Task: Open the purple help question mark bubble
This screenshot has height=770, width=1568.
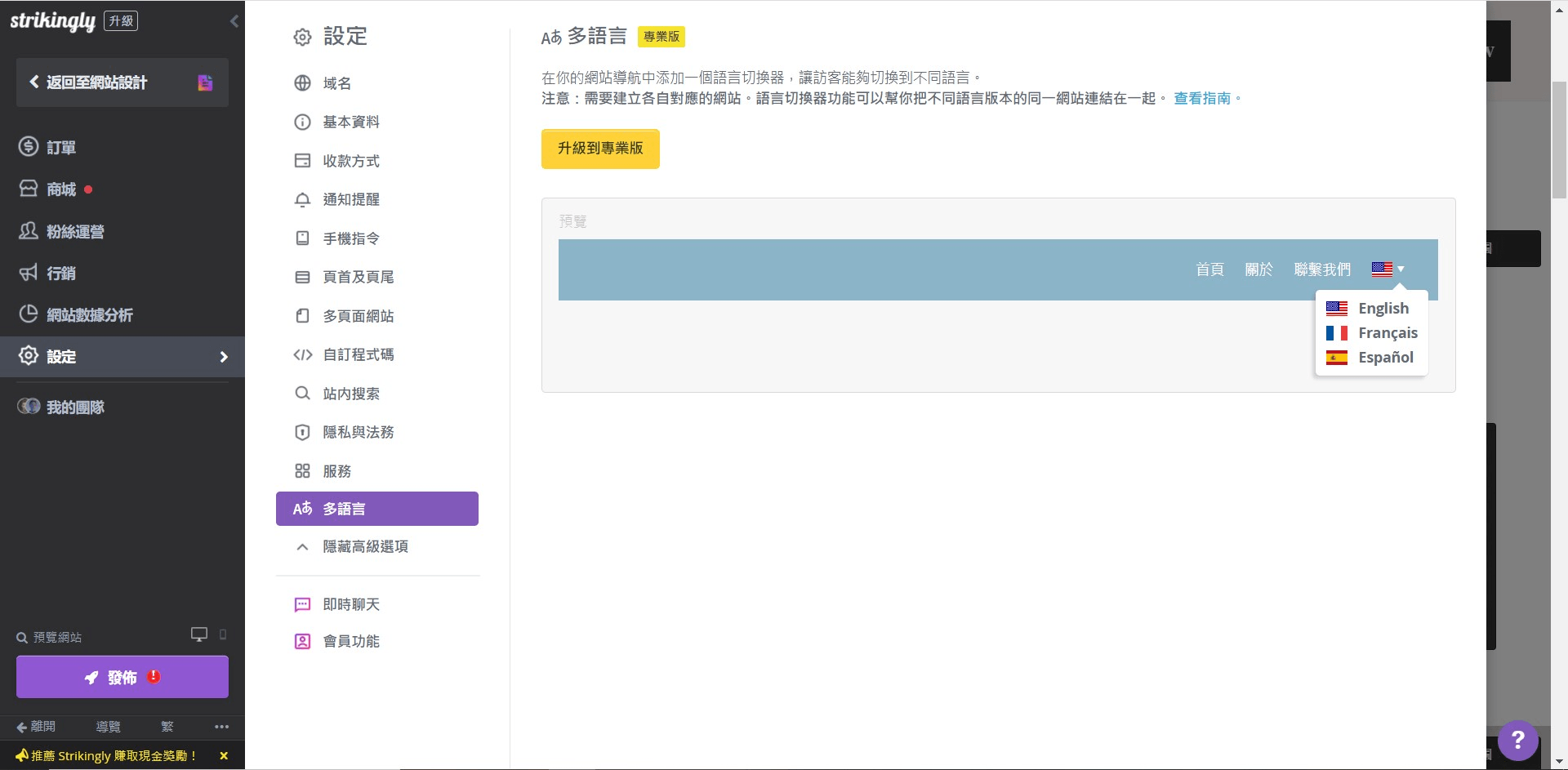Action: pos(1517,740)
